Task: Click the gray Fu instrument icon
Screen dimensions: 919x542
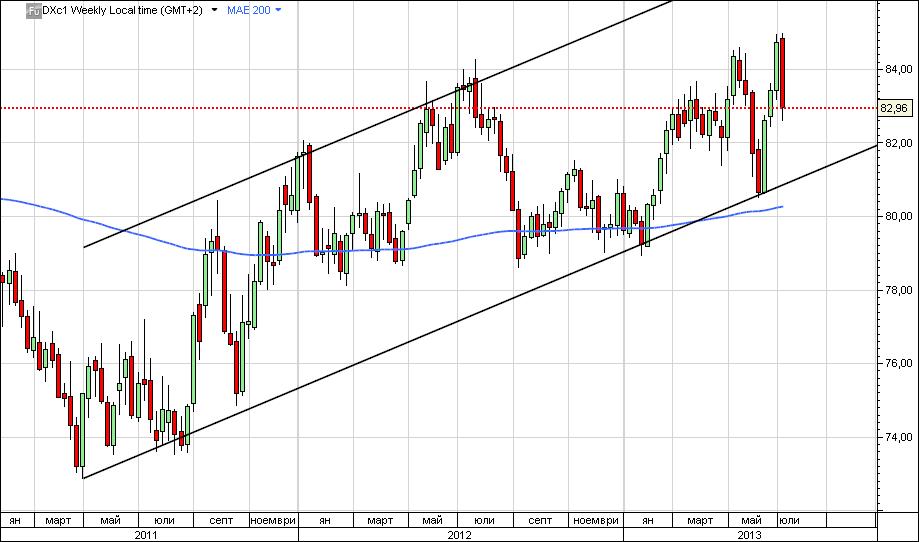Action: 34,10
